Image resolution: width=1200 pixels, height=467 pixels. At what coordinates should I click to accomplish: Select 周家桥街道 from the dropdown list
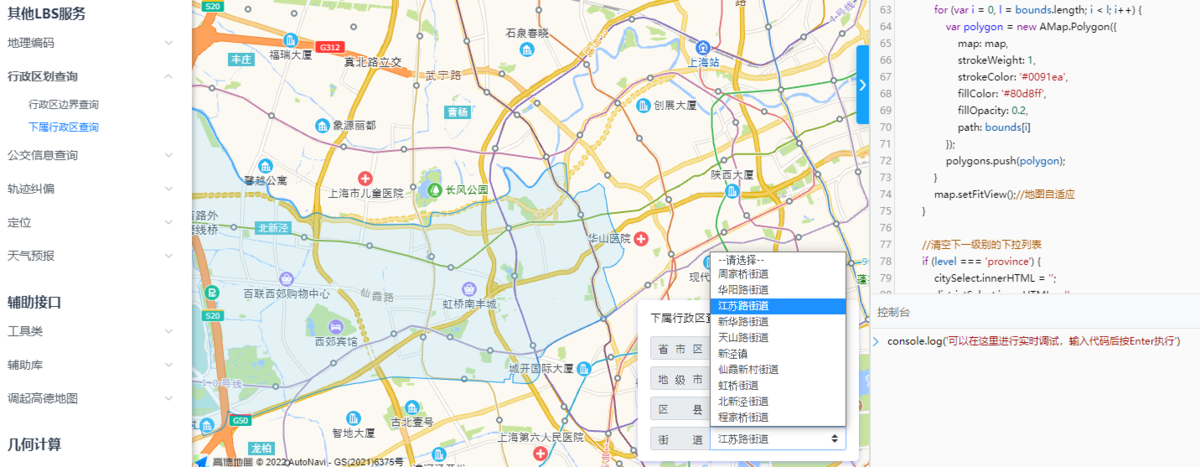pos(779,274)
